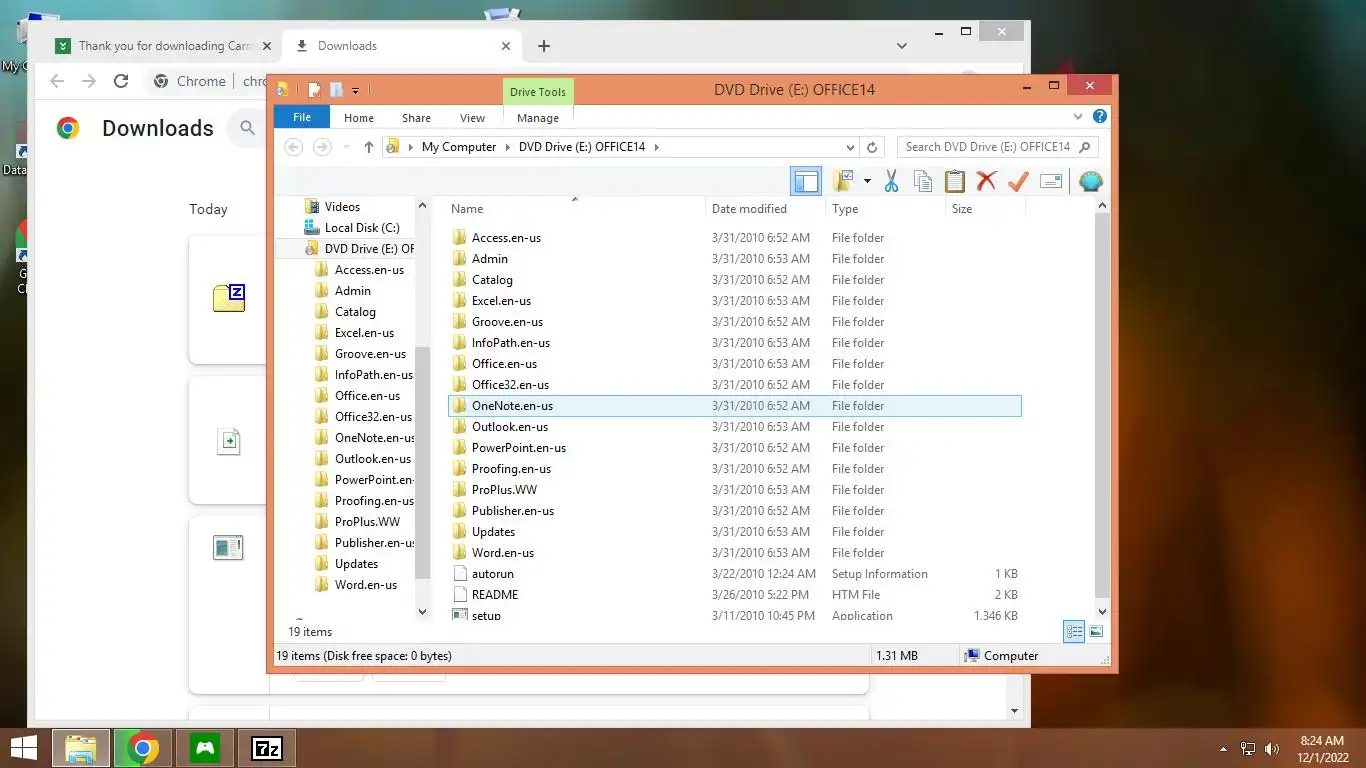Click the Explorer Help question mark icon

(x=1100, y=117)
